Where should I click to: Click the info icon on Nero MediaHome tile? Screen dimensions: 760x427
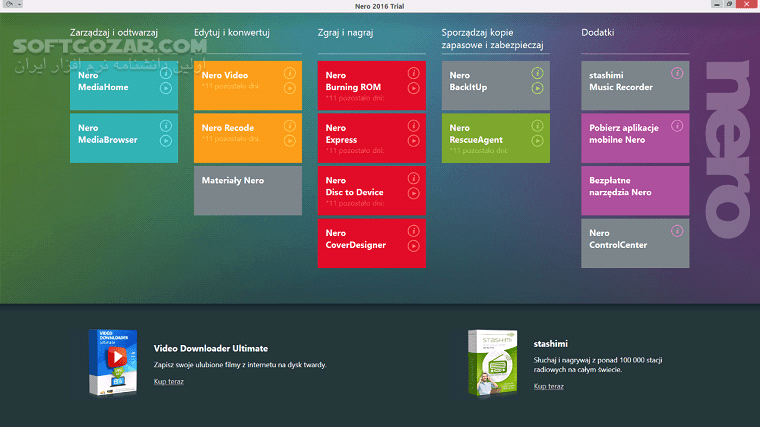pyautogui.click(x=166, y=73)
